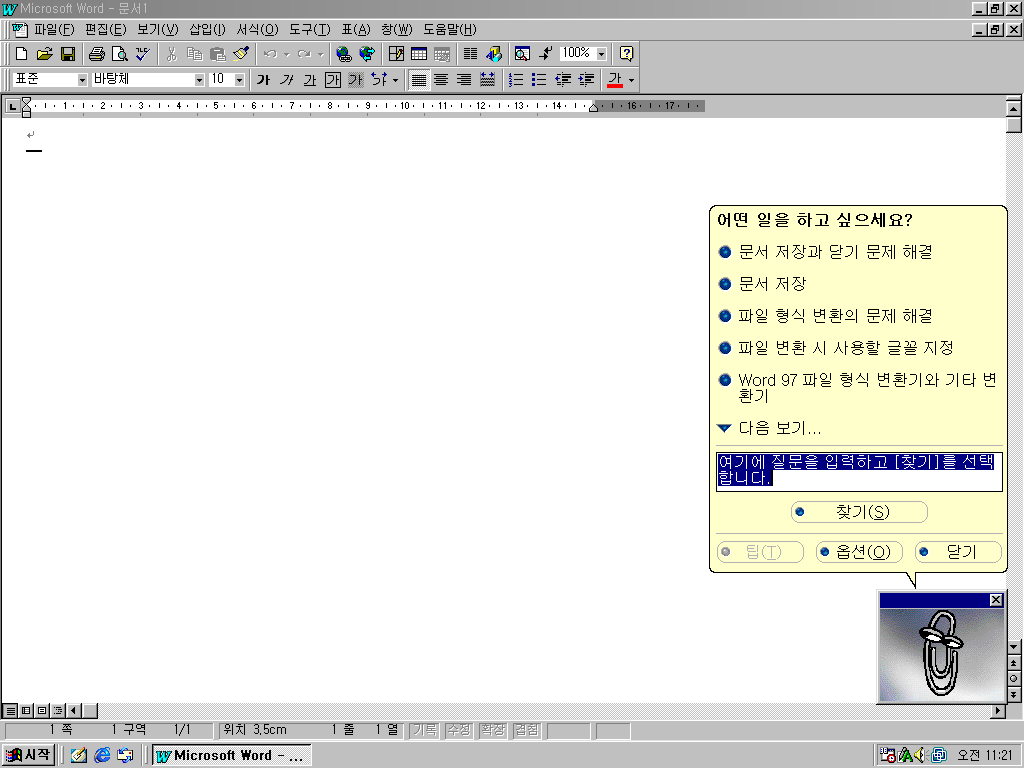The image size is (1024, 768).
Task: Click the Windows 시작 Start button
Action: [28, 755]
